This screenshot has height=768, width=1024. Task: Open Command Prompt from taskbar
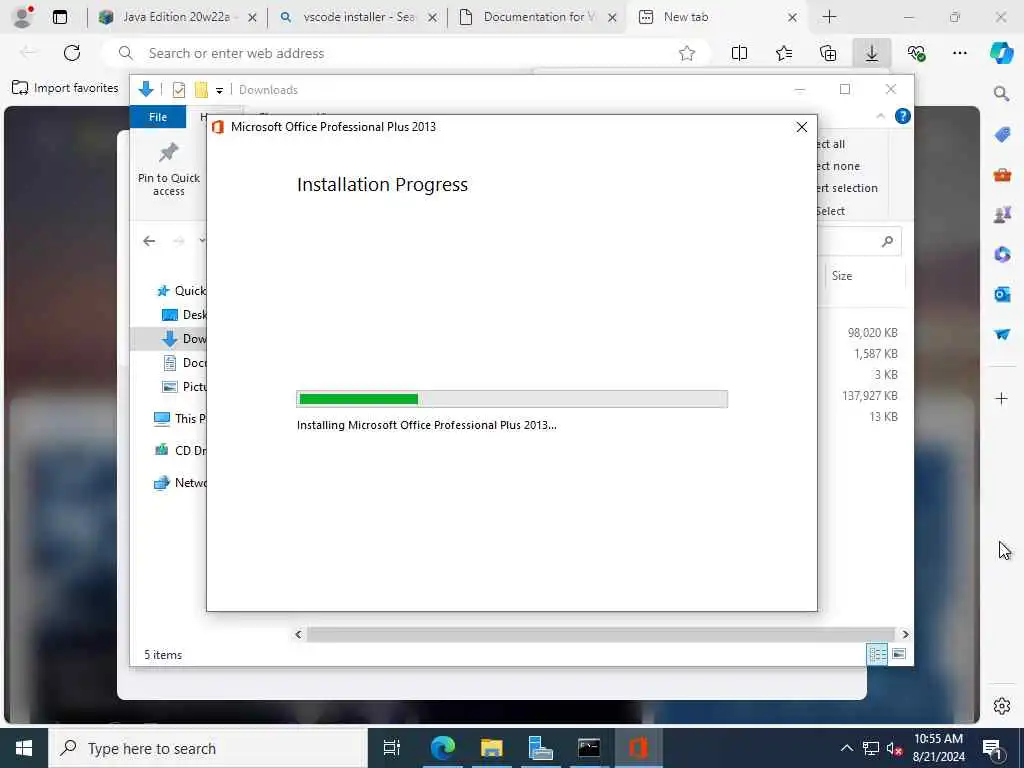coord(589,748)
